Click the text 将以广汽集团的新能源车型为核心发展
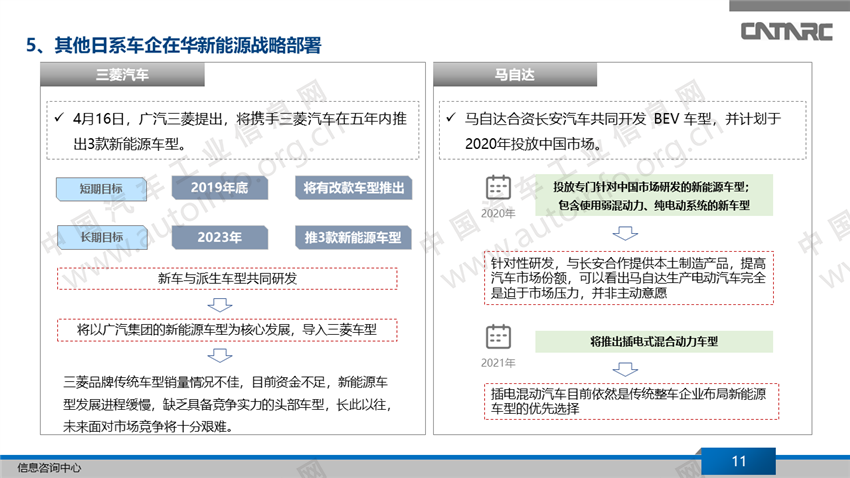This screenshot has height=478, width=850. (x=184, y=330)
